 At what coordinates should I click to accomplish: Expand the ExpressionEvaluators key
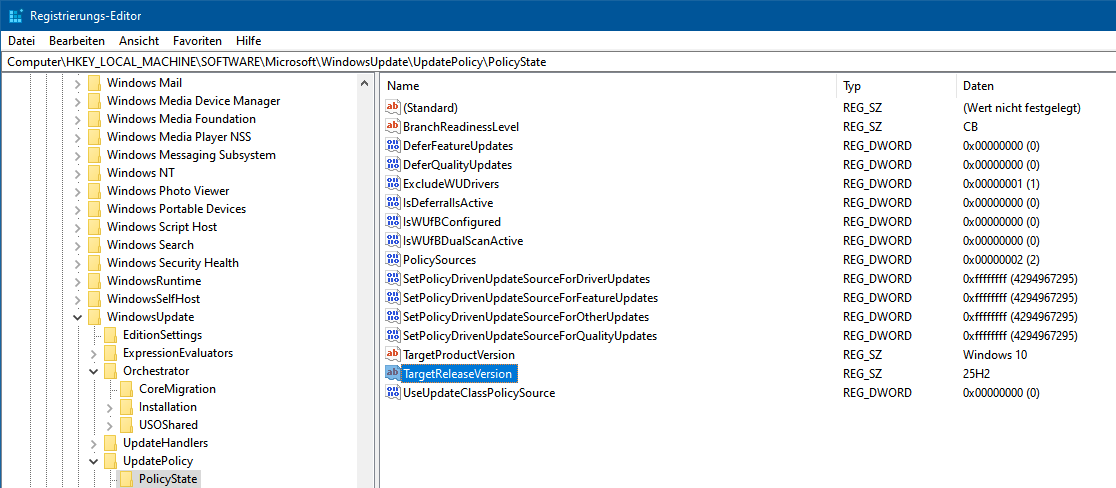[93, 354]
